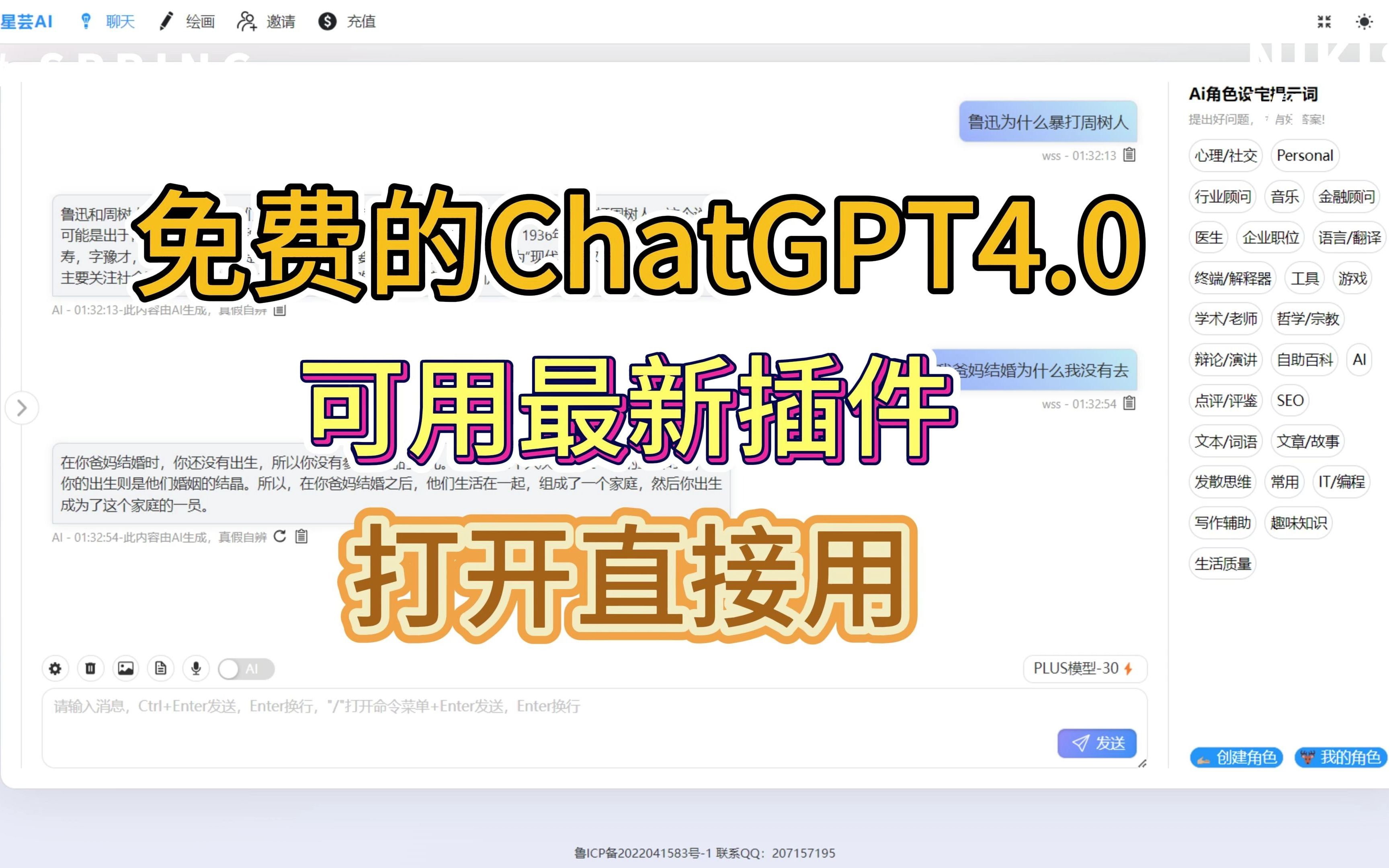This screenshot has width=1389, height=868.
Task: Pick the AI category tag
Action: pos(1359,360)
